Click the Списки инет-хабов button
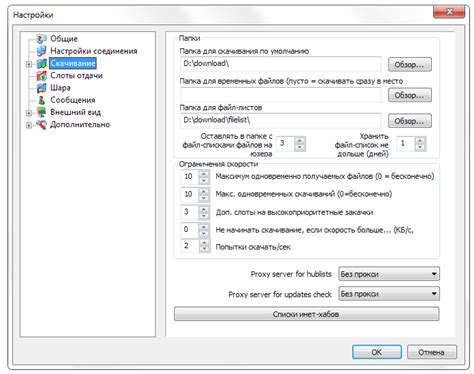Viewport: 474px width, 374px height. [306, 314]
